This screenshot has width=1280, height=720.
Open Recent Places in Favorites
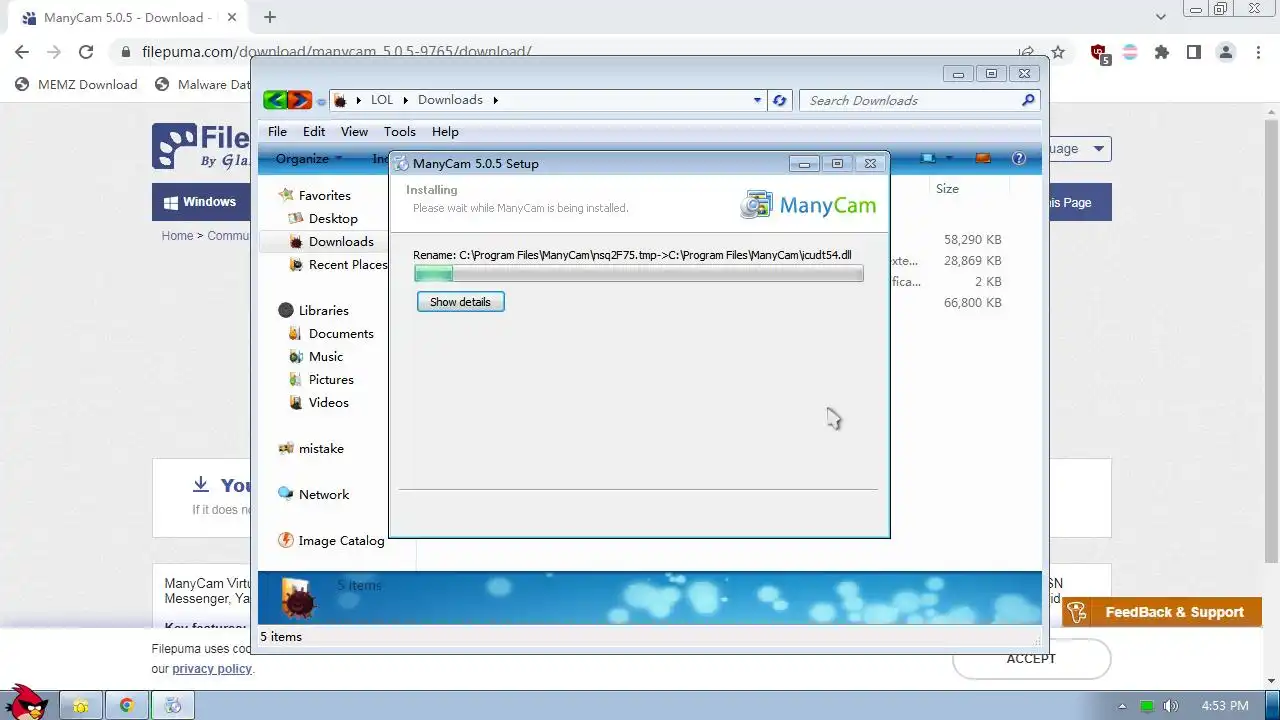click(x=347, y=264)
